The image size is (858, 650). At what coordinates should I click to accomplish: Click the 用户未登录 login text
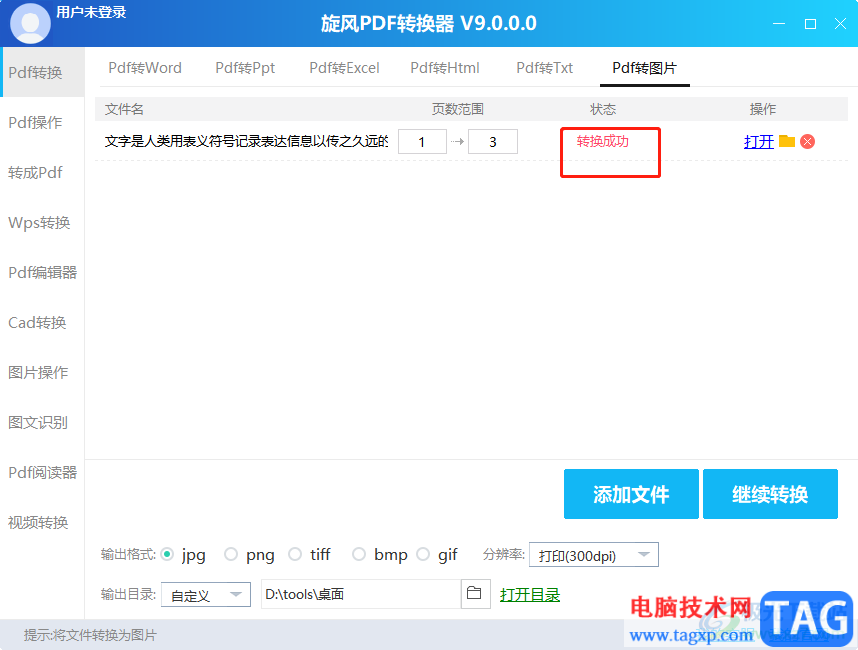(x=91, y=12)
